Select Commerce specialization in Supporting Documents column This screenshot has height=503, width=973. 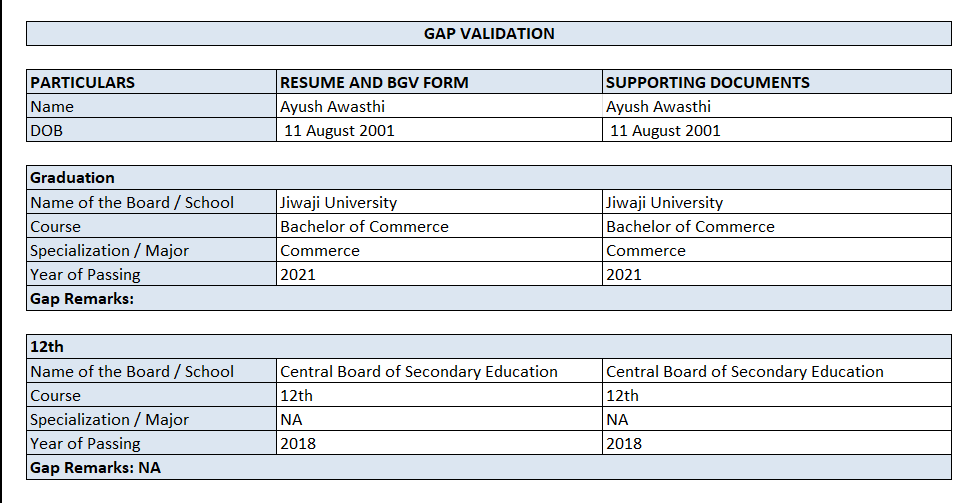click(x=646, y=251)
